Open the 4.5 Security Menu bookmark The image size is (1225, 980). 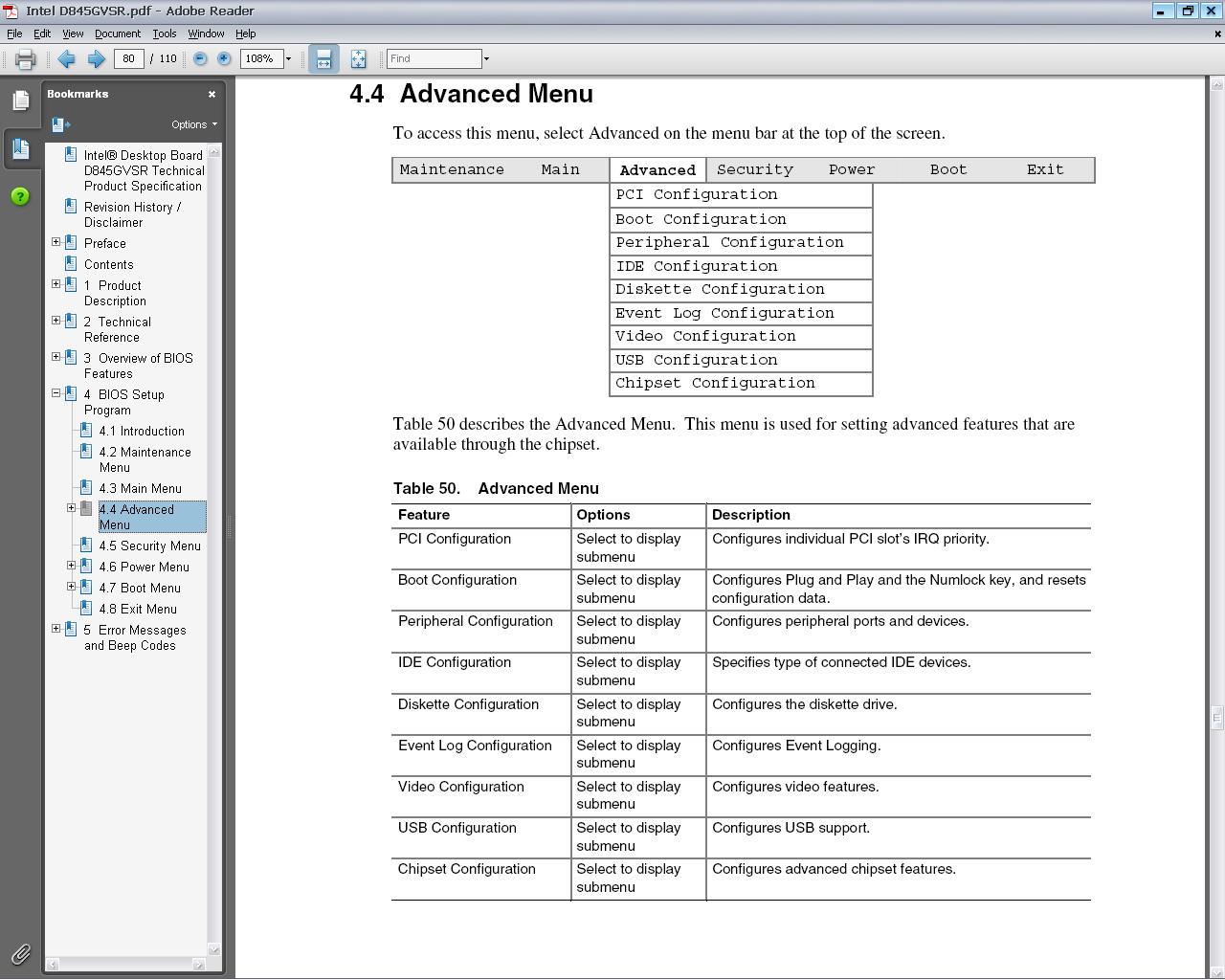149,546
